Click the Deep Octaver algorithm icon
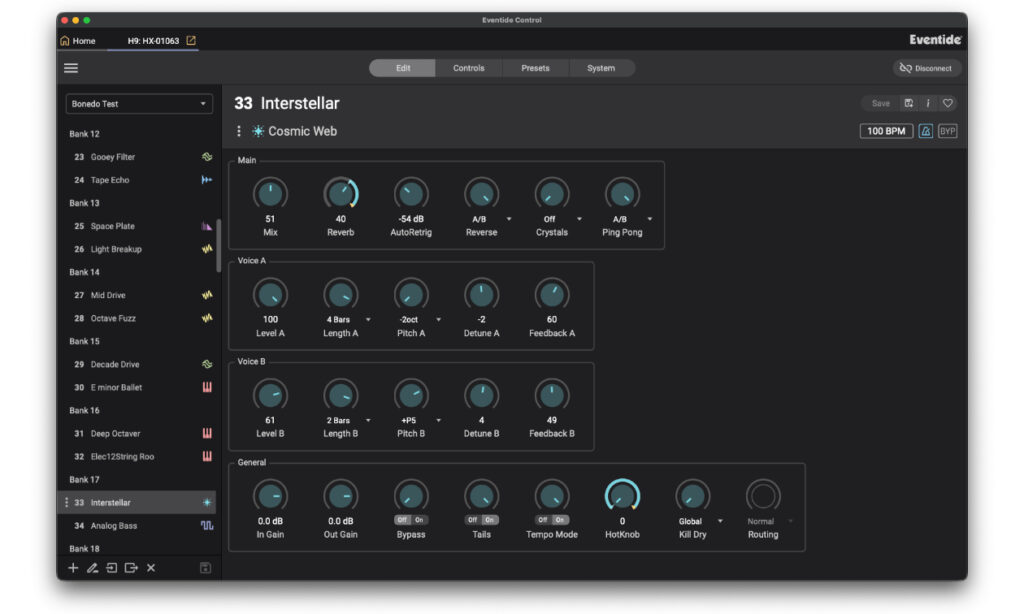 (x=207, y=433)
